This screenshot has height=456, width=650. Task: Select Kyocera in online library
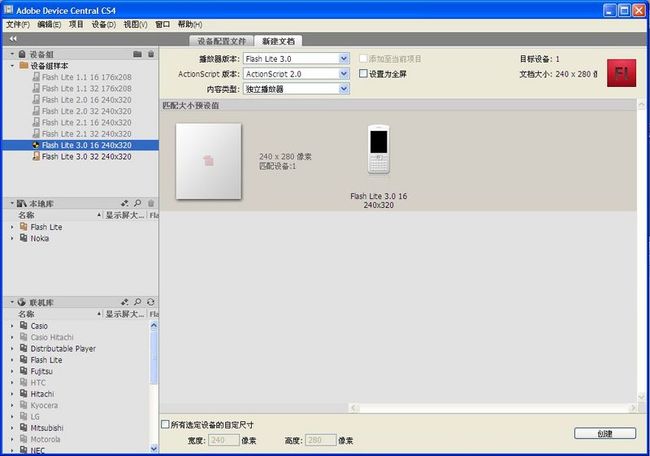[44, 405]
